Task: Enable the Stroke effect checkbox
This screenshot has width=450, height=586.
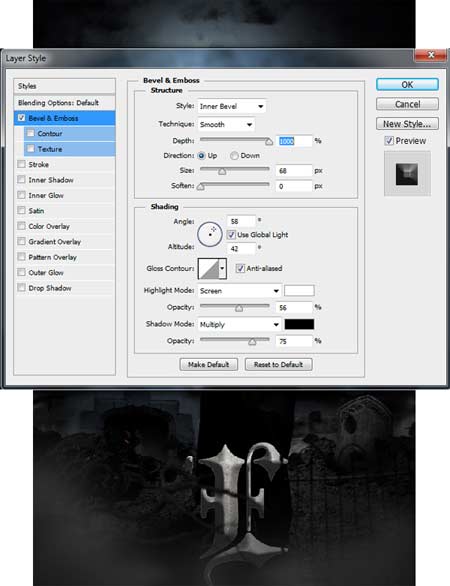Action: click(22, 164)
